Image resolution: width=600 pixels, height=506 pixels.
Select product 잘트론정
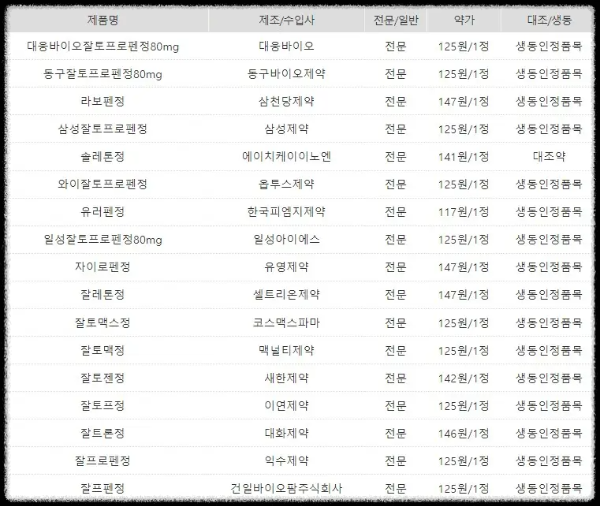(x=103, y=433)
